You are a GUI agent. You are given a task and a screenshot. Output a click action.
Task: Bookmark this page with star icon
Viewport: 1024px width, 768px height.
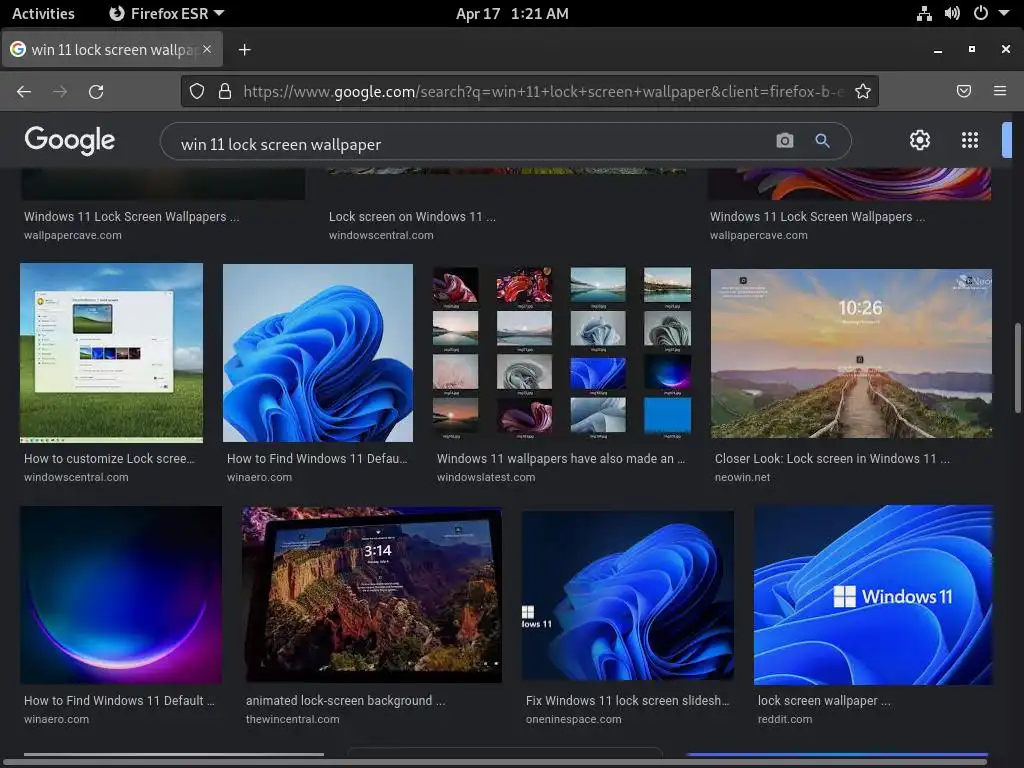point(863,91)
